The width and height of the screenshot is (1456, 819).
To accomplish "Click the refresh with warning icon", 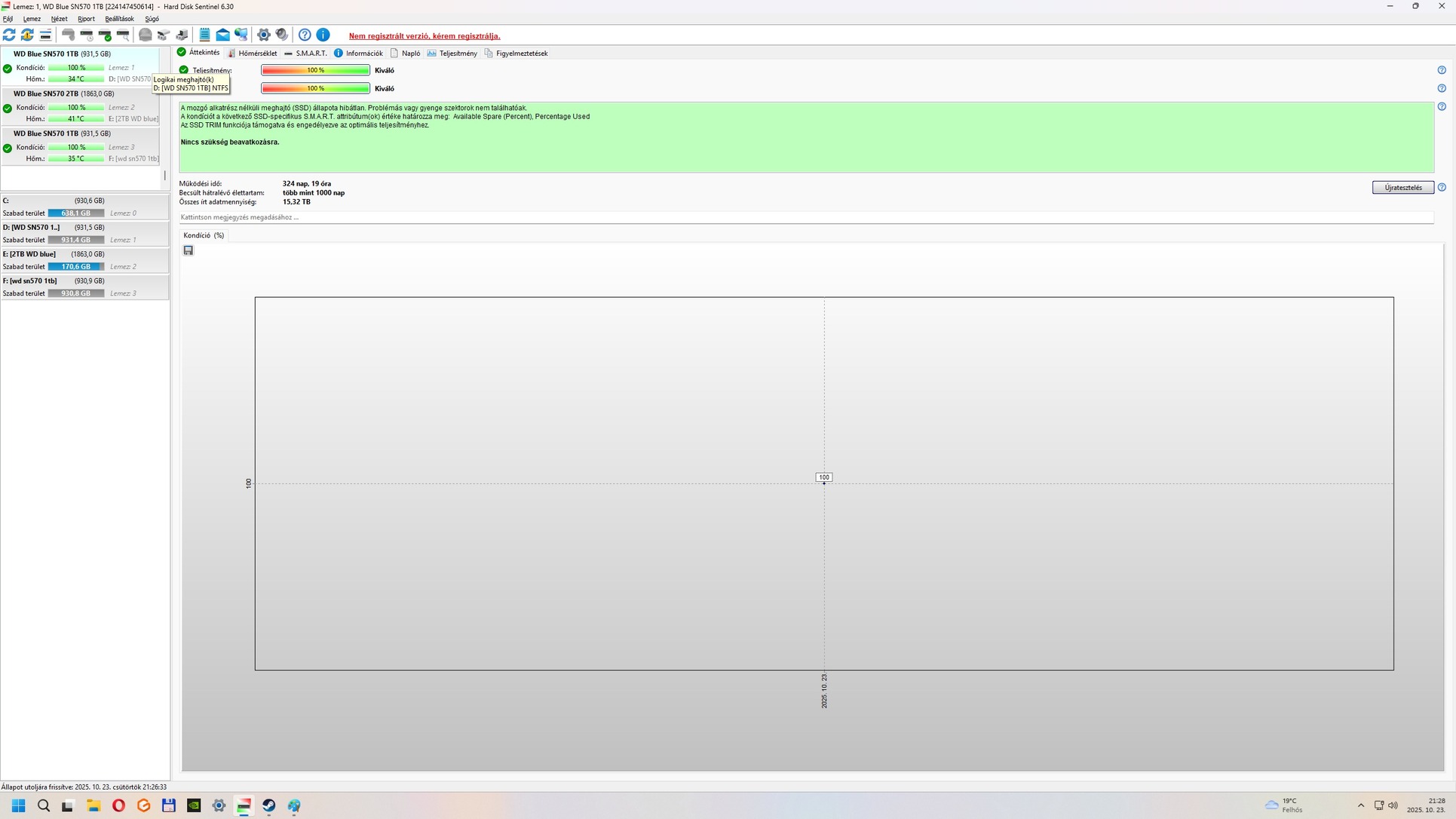I will [27, 35].
